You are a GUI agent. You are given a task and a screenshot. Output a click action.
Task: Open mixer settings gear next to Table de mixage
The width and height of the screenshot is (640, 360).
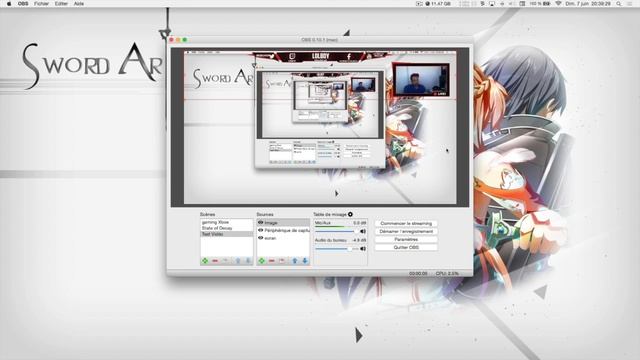click(350, 214)
